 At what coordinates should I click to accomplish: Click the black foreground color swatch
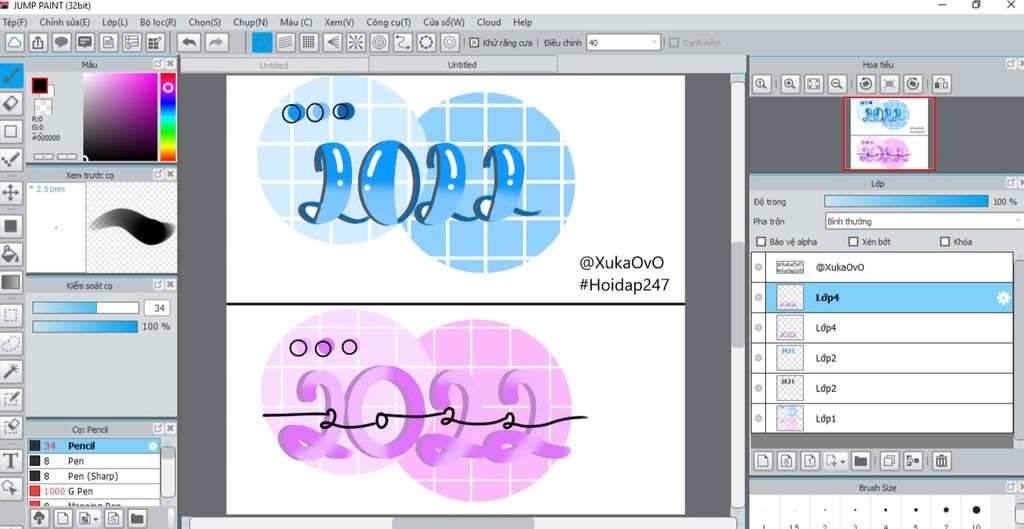40,86
